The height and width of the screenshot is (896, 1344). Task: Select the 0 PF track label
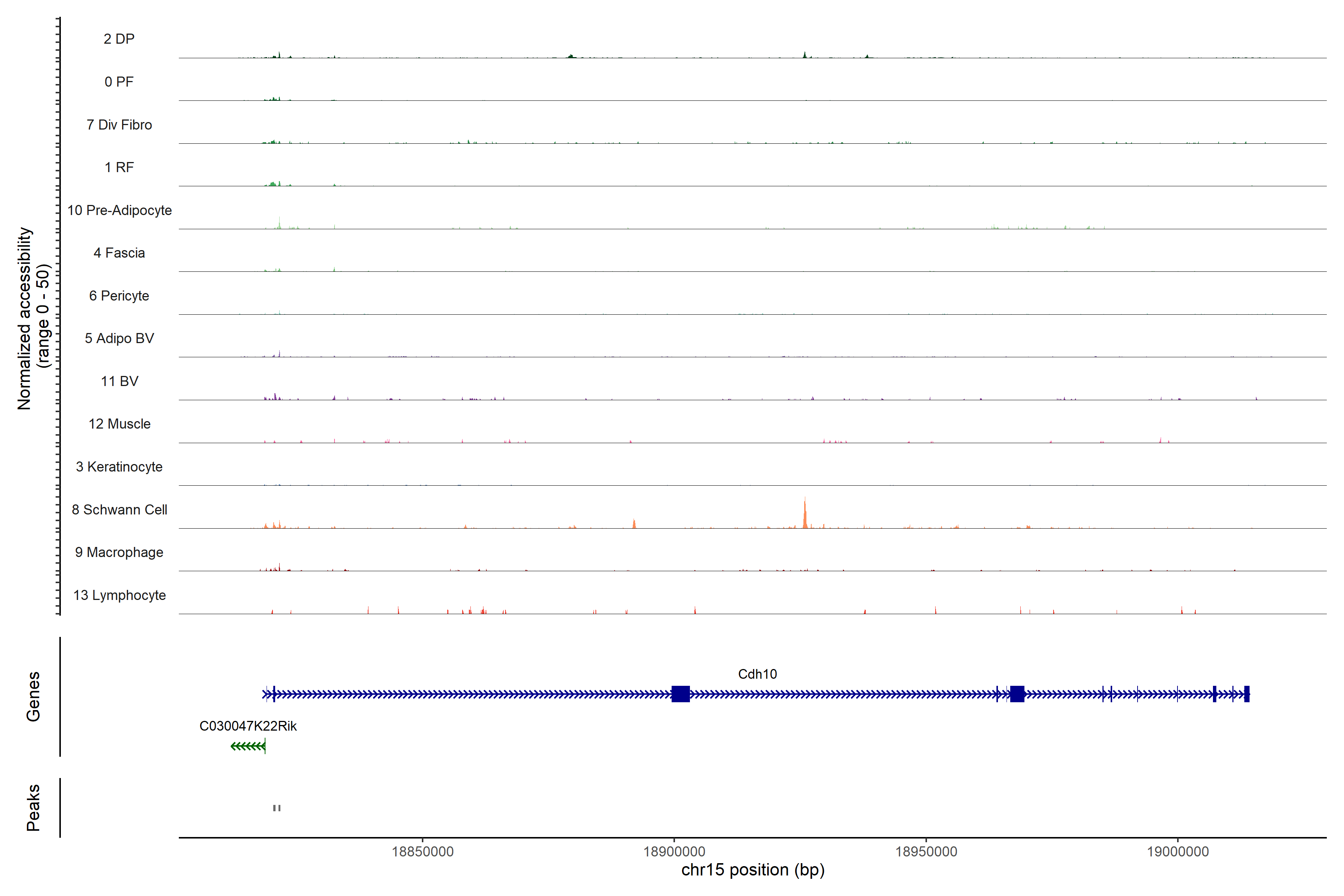point(119,82)
